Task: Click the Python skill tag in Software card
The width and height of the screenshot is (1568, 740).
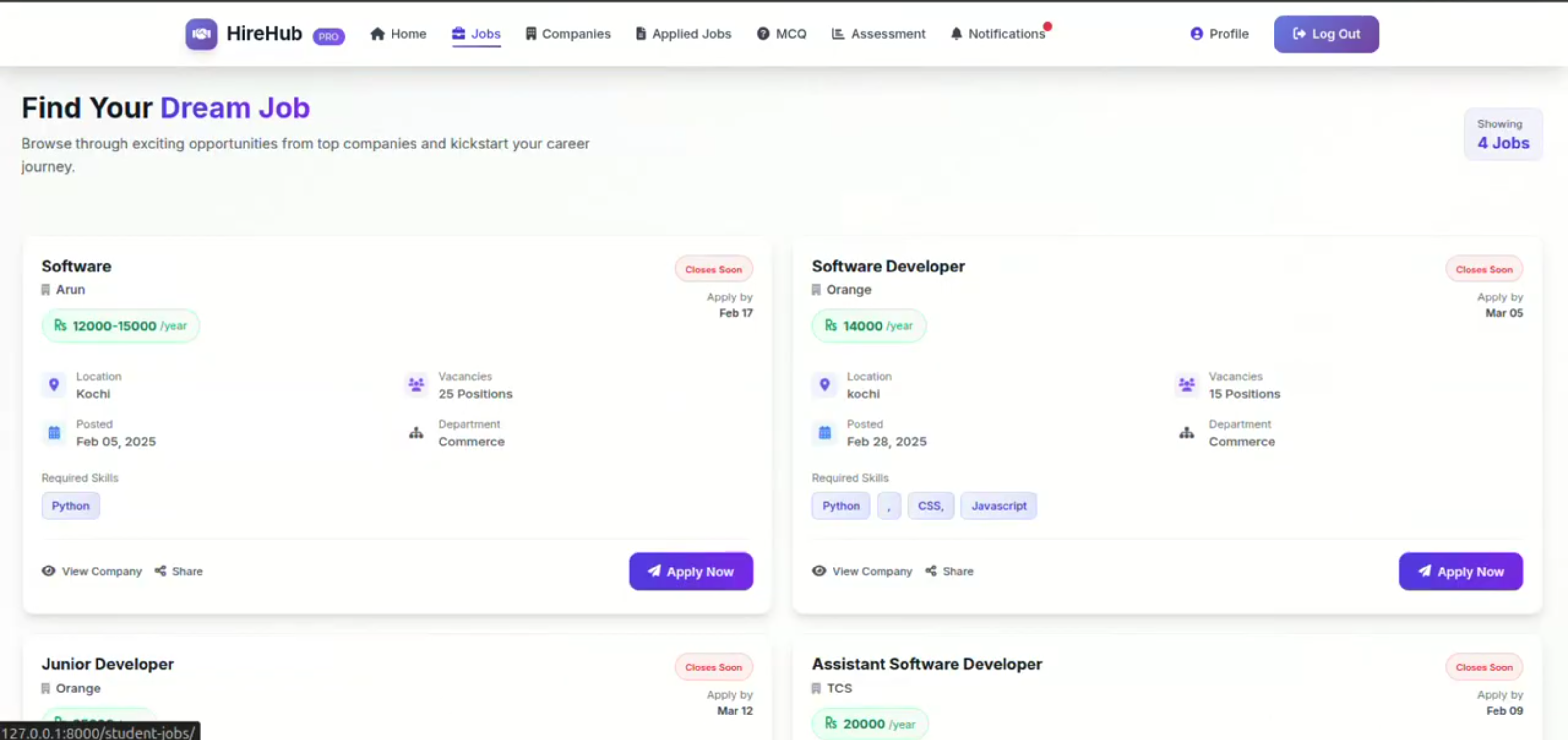Action: click(71, 506)
